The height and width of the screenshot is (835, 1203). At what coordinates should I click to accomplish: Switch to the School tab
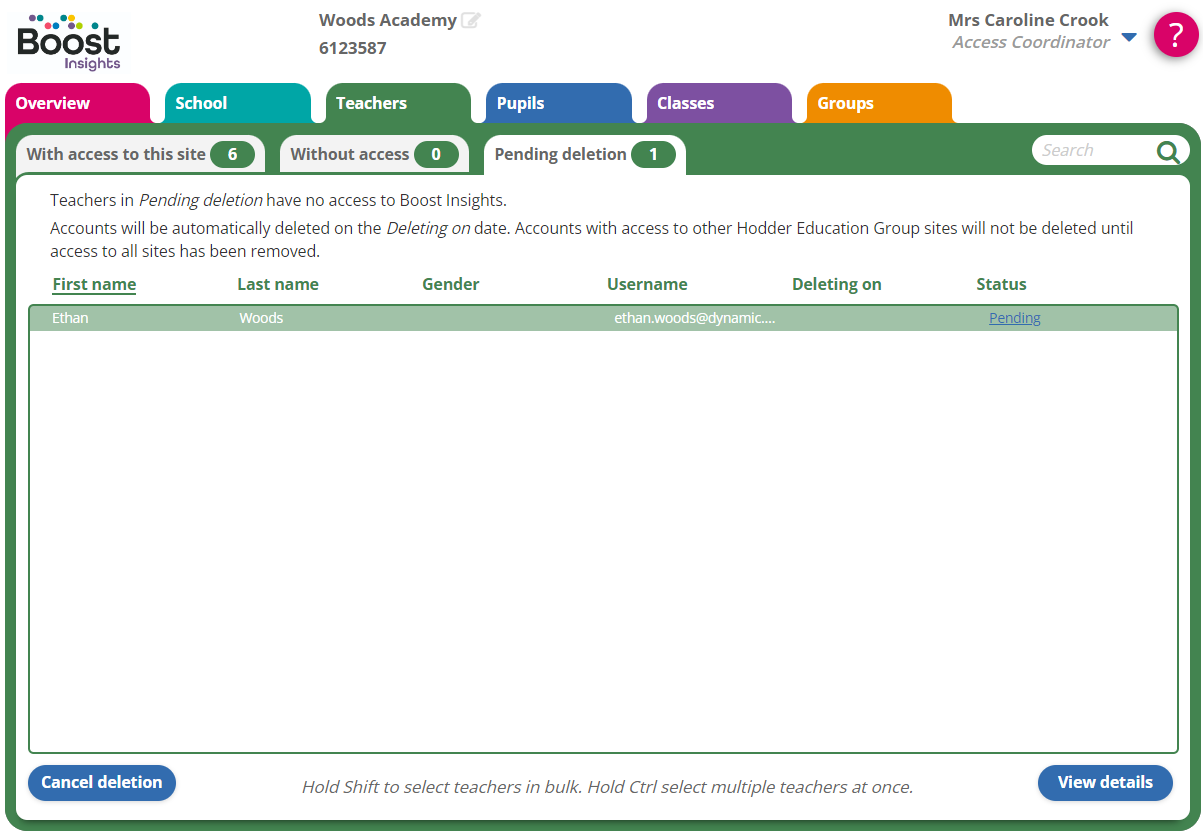pyautogui.click(x=201, y=103)
